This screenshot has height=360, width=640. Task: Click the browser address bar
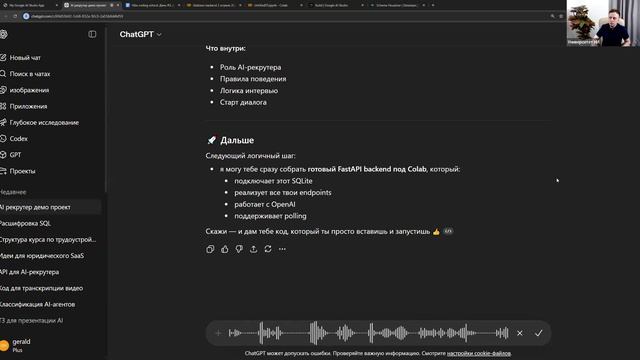pos(286,16)
